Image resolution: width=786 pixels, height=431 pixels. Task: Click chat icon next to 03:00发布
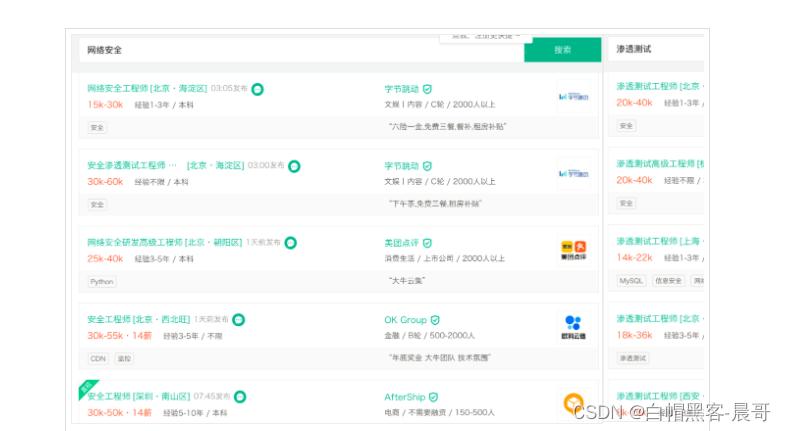coord(294,166)
